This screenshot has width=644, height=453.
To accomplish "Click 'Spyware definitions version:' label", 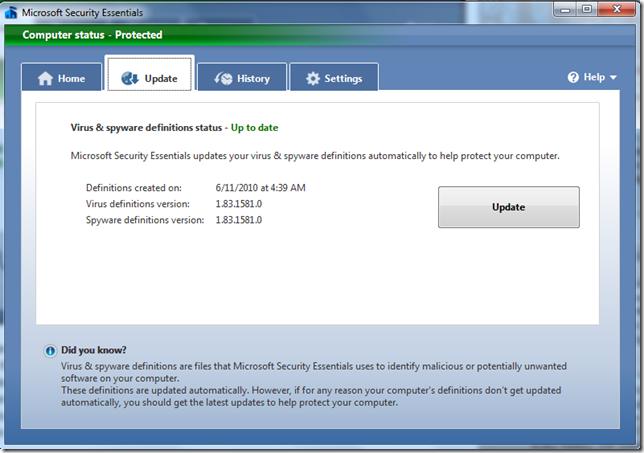I will [145, 220].
